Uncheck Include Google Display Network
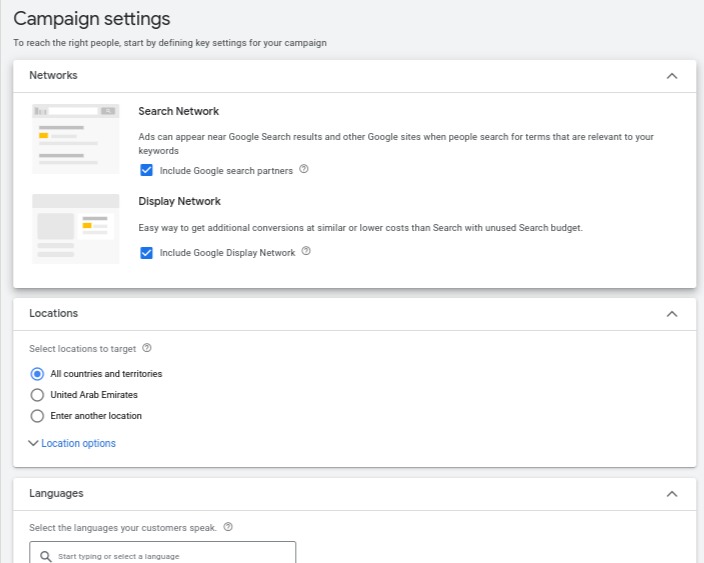The image size is (704, 563). 147,253
